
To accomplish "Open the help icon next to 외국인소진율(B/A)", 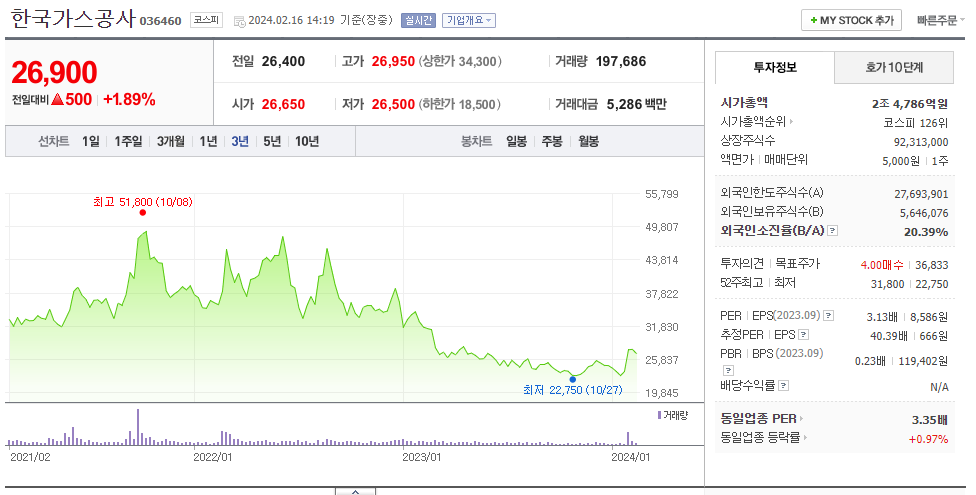I will (833, 230).
